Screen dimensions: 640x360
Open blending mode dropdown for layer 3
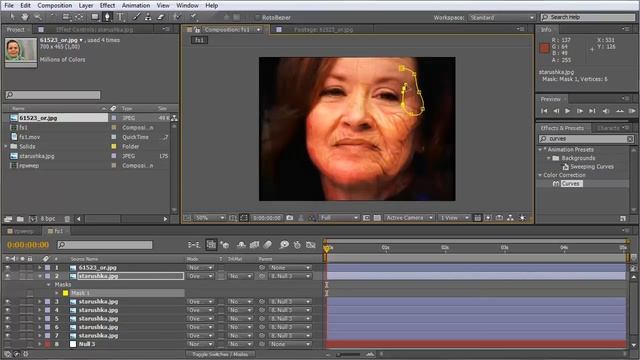click(x=200, y=302)
